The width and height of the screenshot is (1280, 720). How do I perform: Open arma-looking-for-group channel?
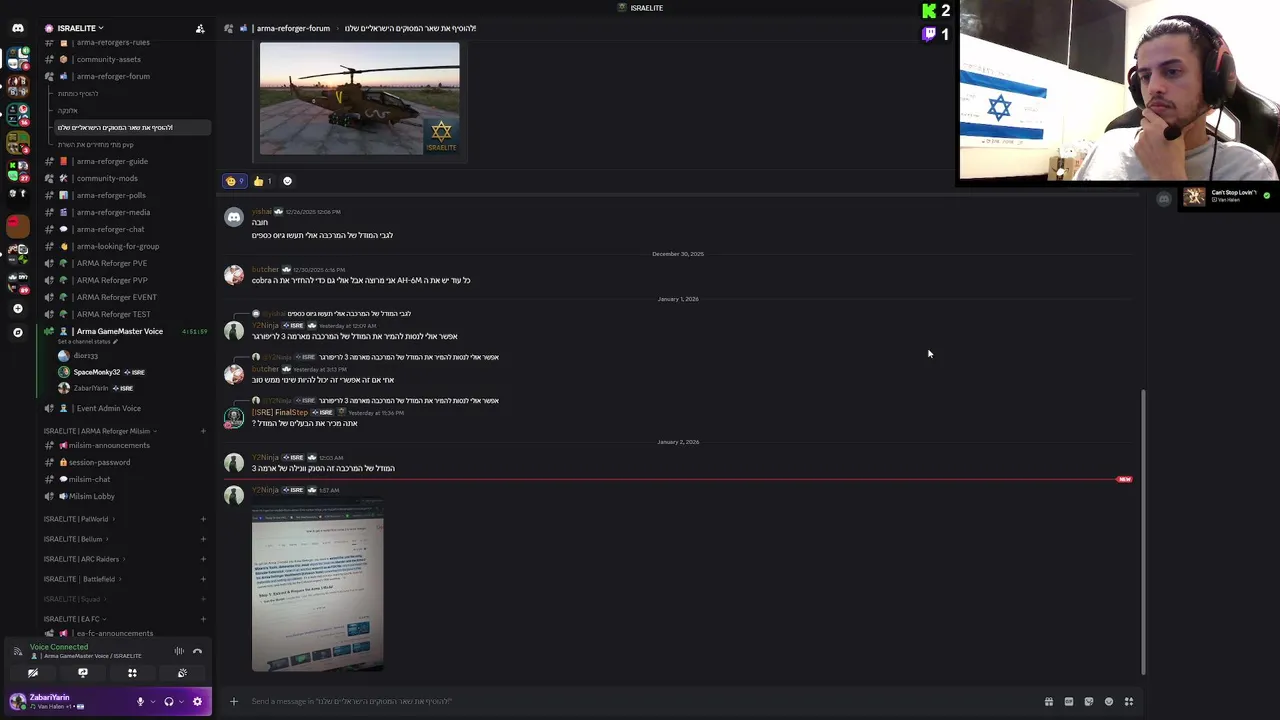117,246
